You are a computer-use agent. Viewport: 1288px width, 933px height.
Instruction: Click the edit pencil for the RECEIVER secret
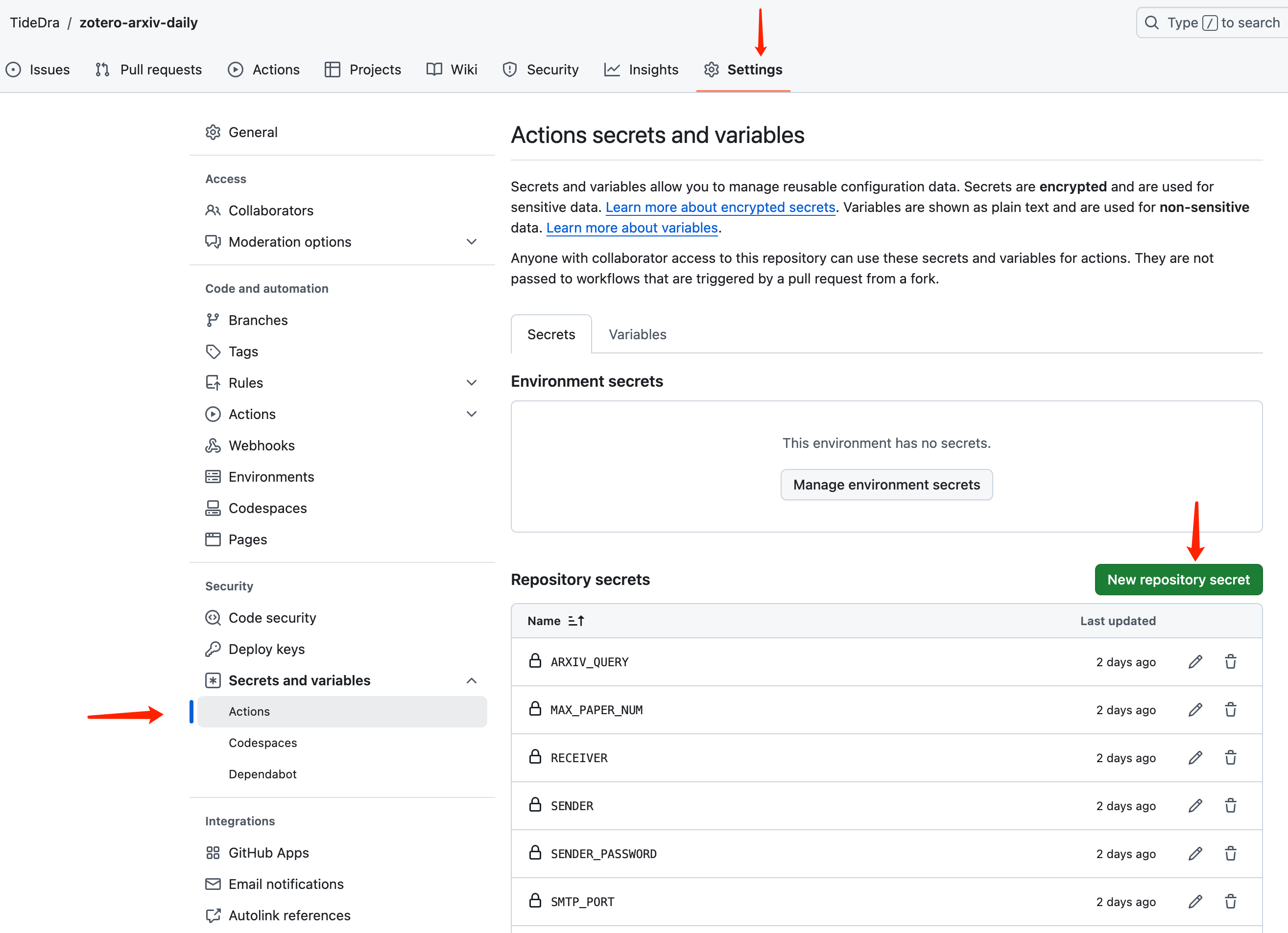(1195, 758)
